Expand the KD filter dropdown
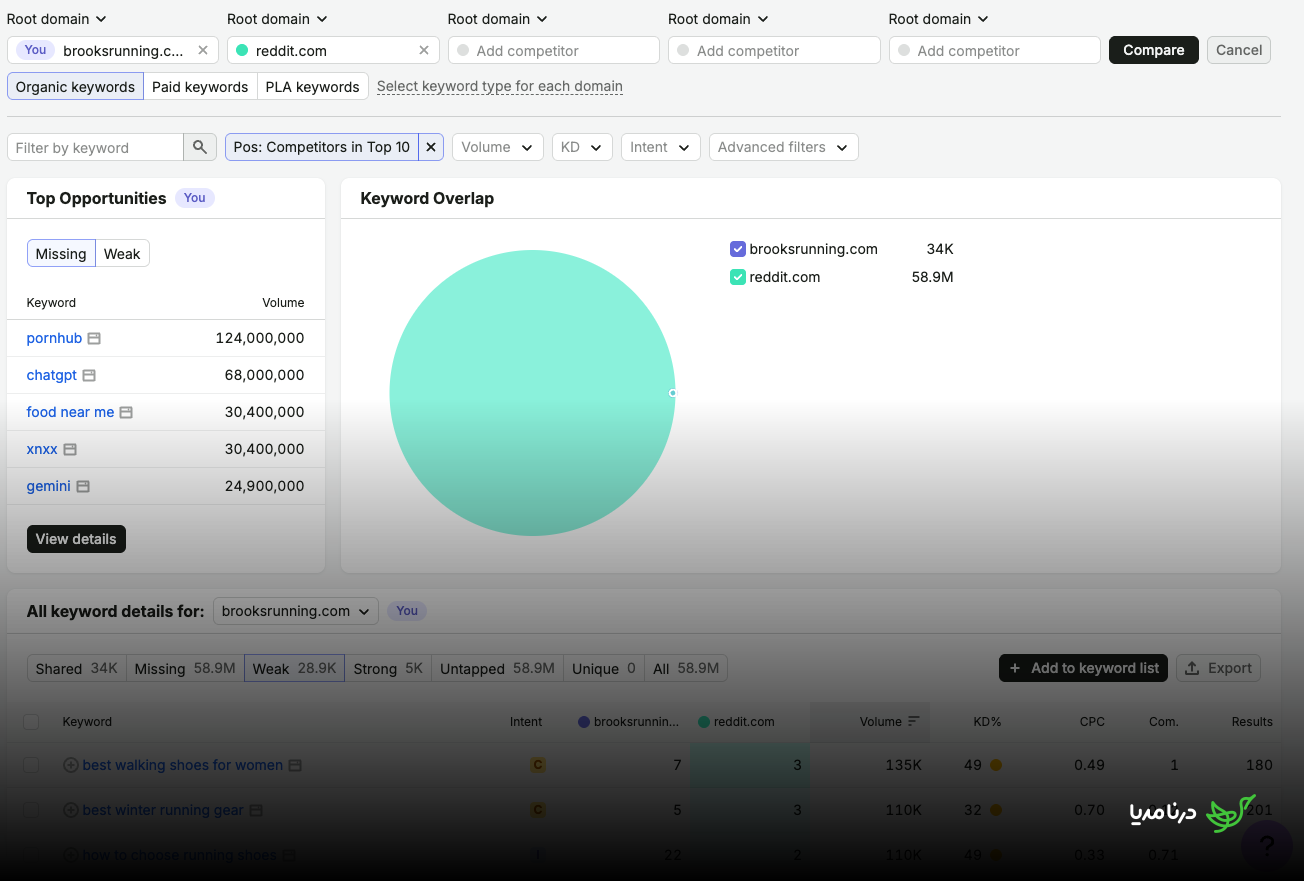This screenshot has width=1304, height=881. 582,147
